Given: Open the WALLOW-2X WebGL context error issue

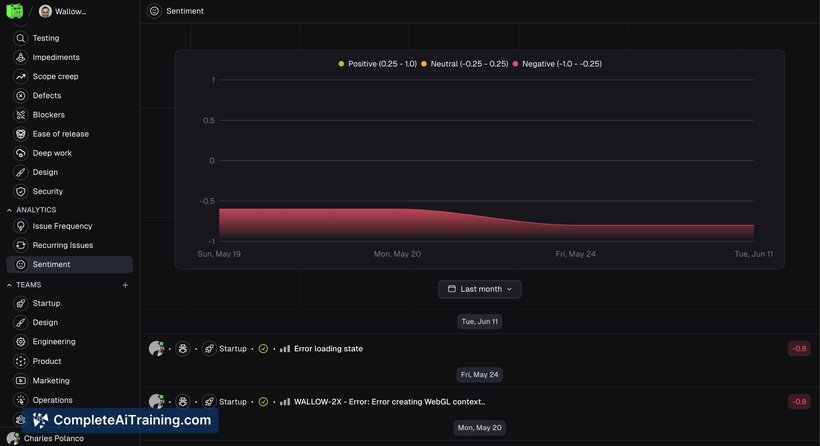Looking at the screenshot, I should (x=389, y=402).
